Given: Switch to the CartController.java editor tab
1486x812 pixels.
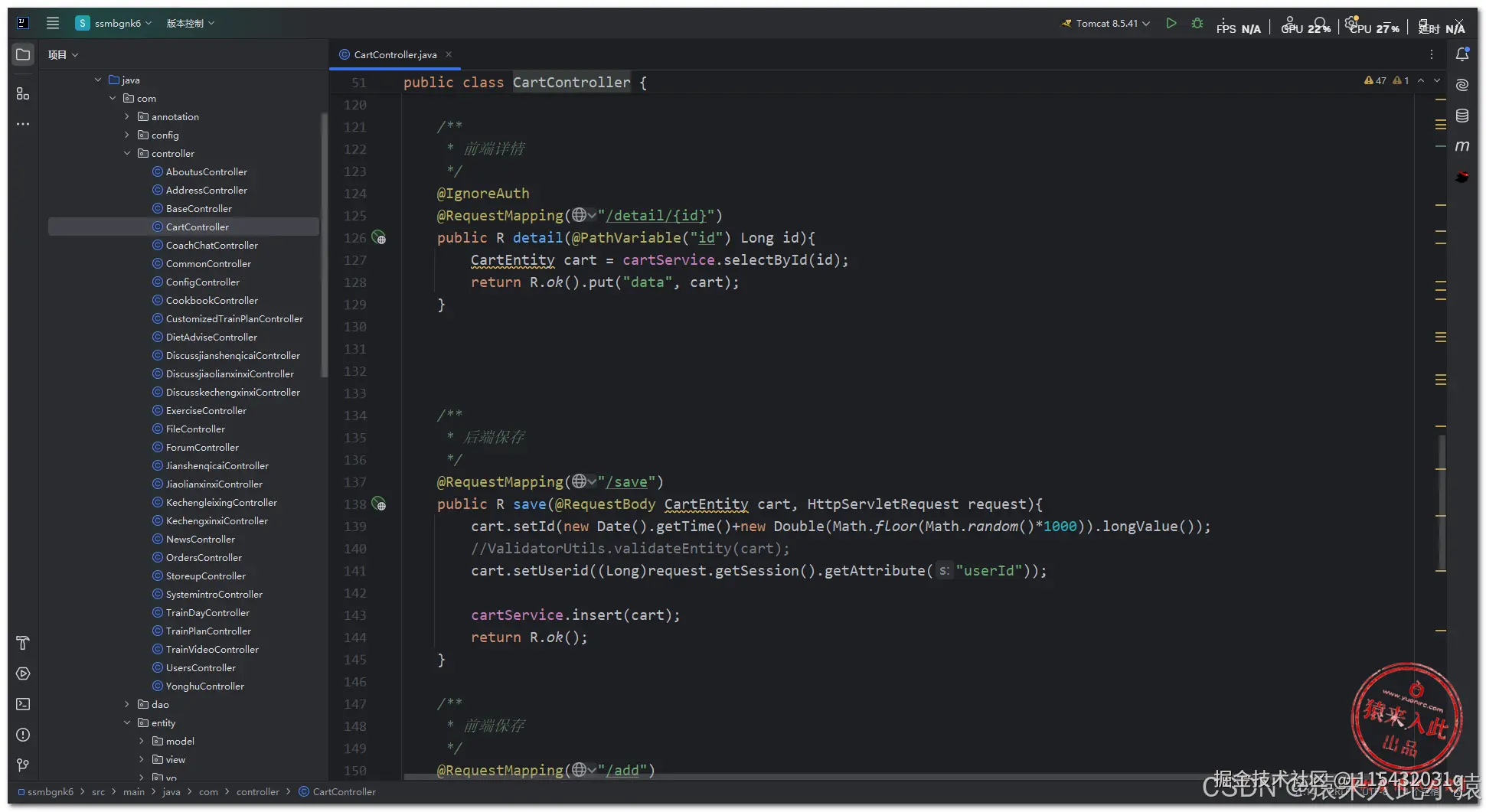Looking at the screenshot, I should (x=395, y=54).
